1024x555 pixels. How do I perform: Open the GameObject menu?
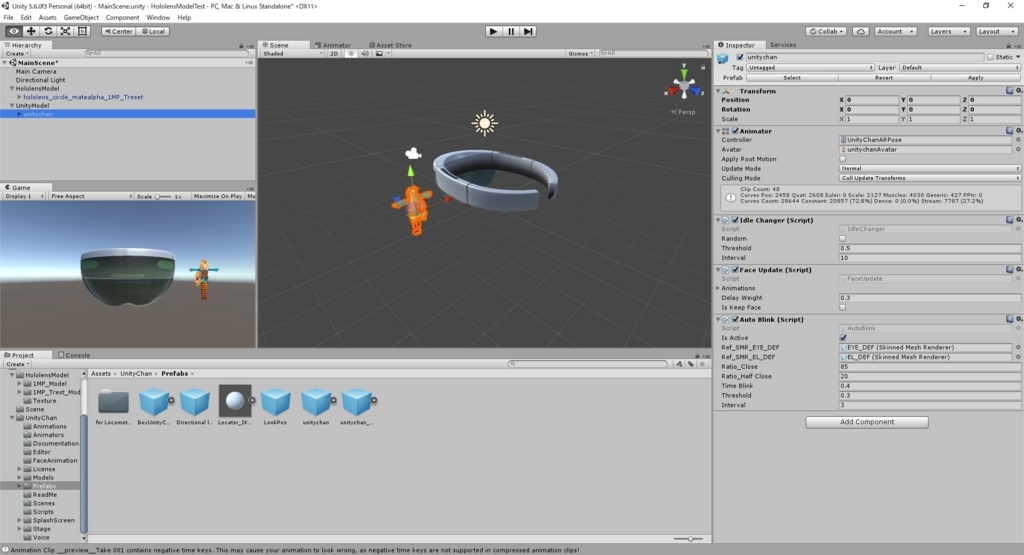81,18
